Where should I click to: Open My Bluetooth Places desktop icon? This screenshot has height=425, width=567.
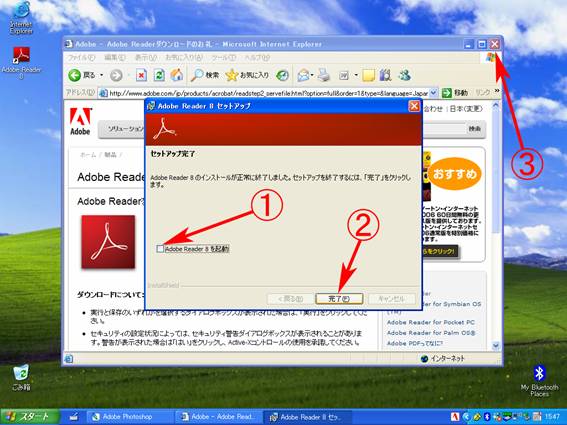[x=539, y=381]
